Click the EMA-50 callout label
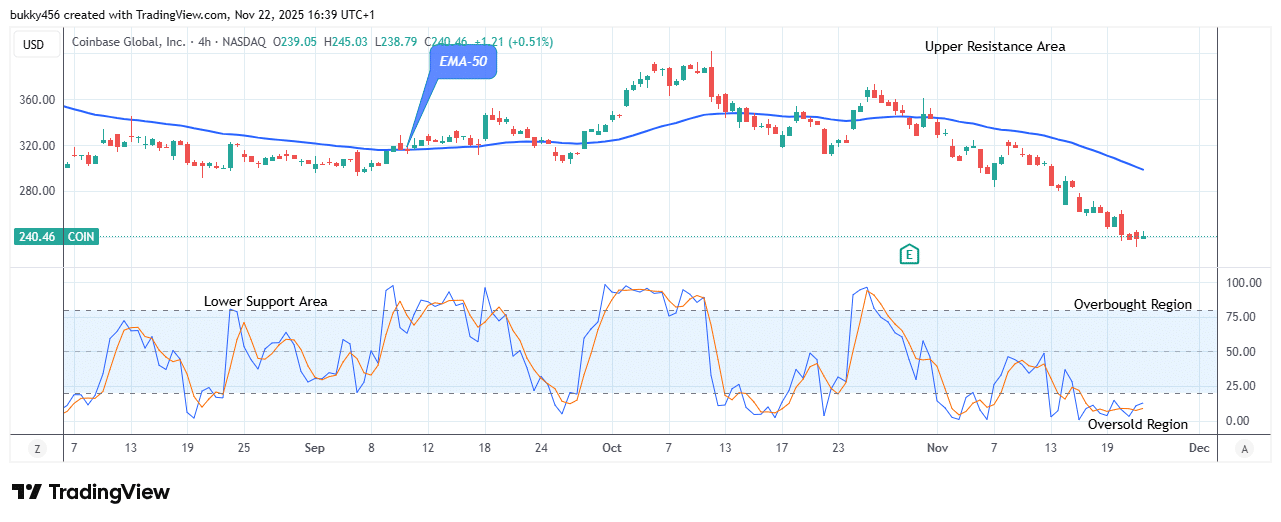 point(463,61)
